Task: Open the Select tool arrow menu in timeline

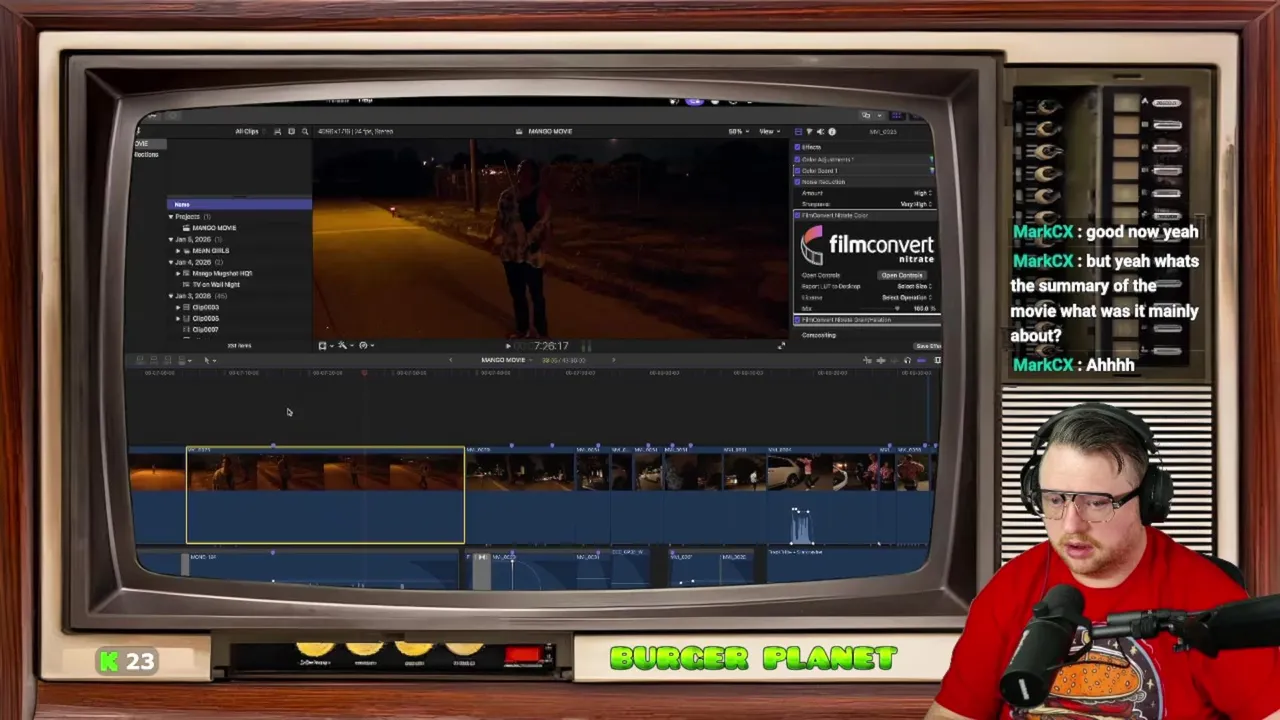Action: coord(208,360)
